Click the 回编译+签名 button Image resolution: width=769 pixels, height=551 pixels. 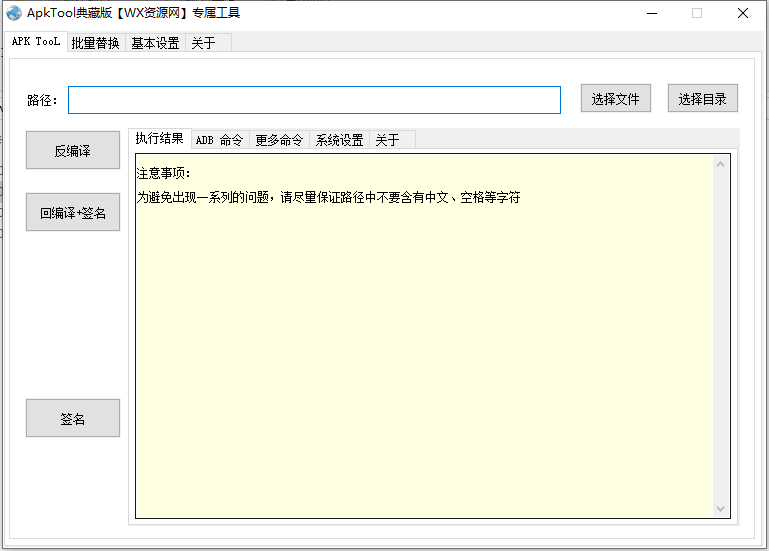(73, 212)
